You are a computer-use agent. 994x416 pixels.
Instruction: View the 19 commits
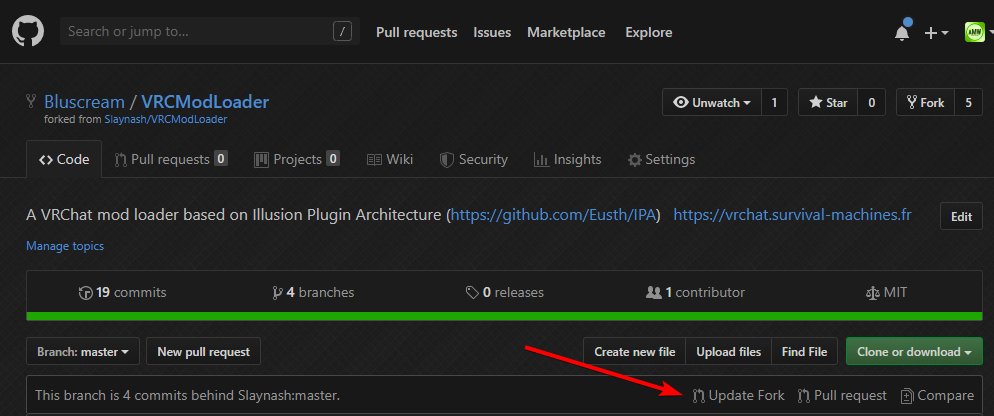click(x=122, y=292)
